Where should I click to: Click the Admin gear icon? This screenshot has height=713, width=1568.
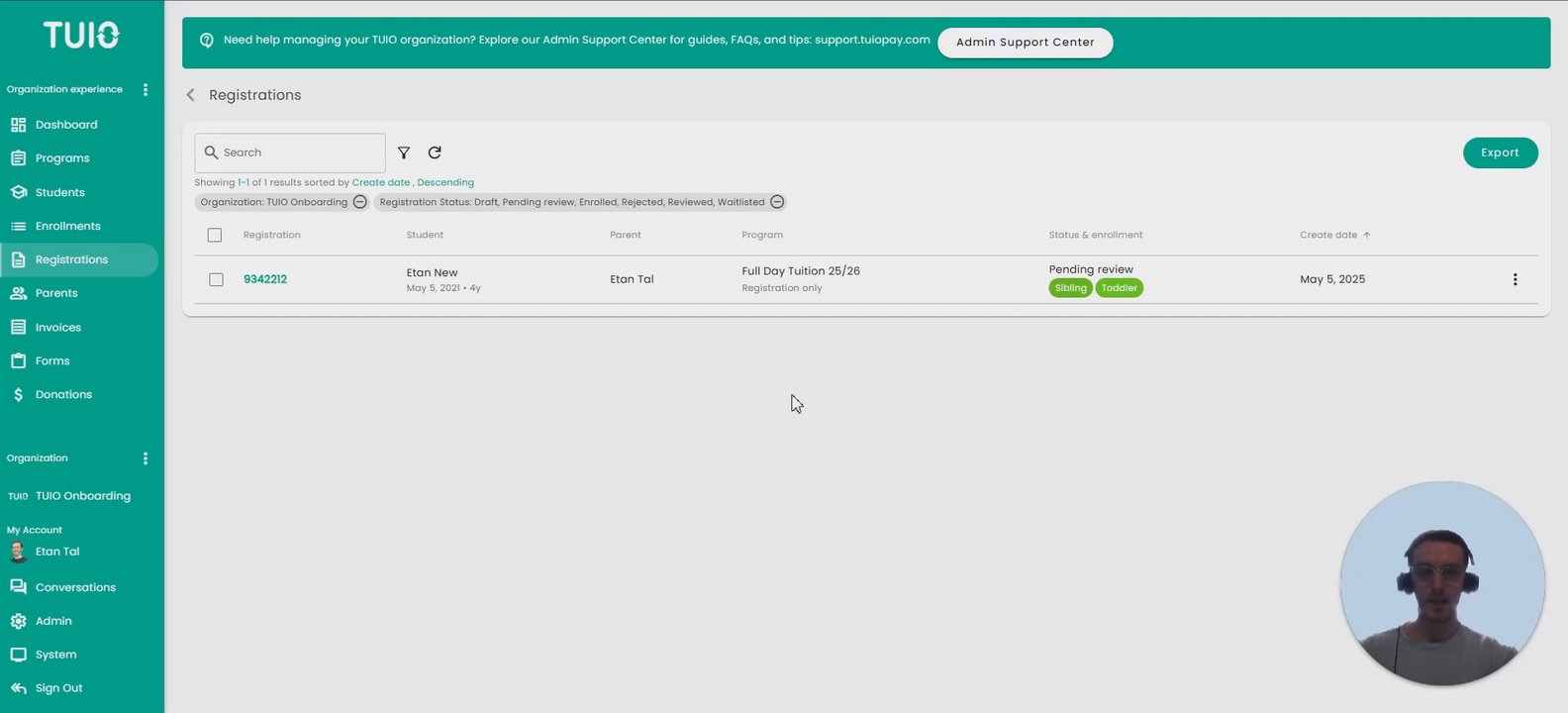tap(18, 621)
